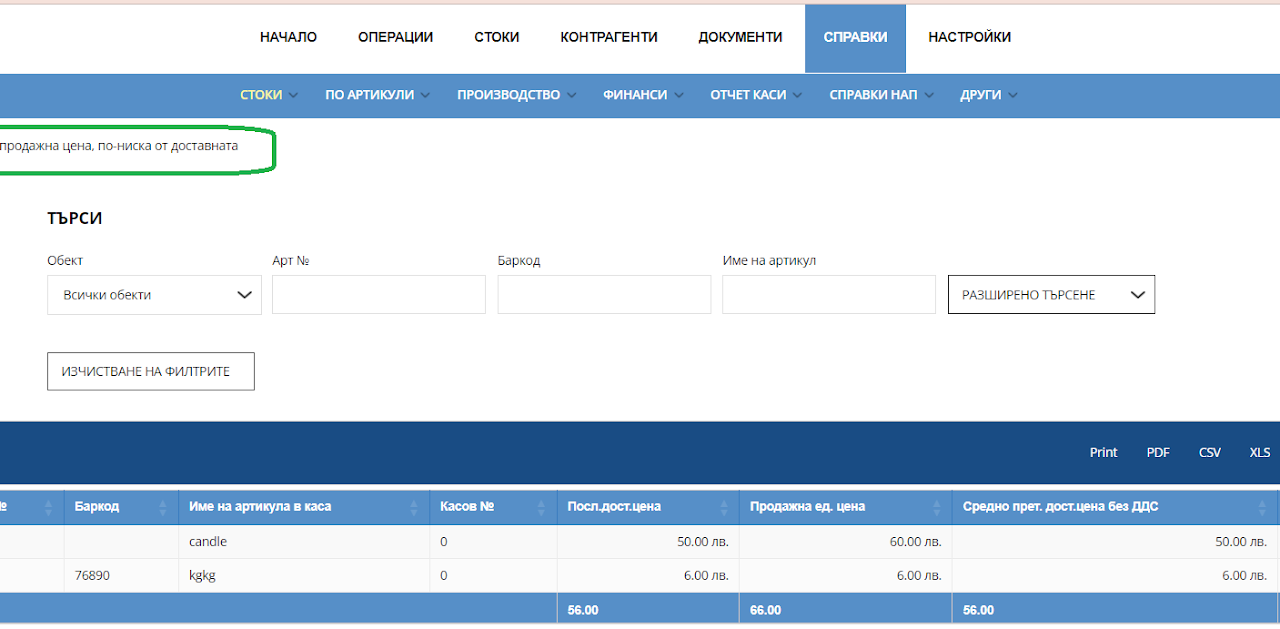Screen dimensions: 1280x629
Task: Click the Име на артикул input field
Action: tap(829, 295)
